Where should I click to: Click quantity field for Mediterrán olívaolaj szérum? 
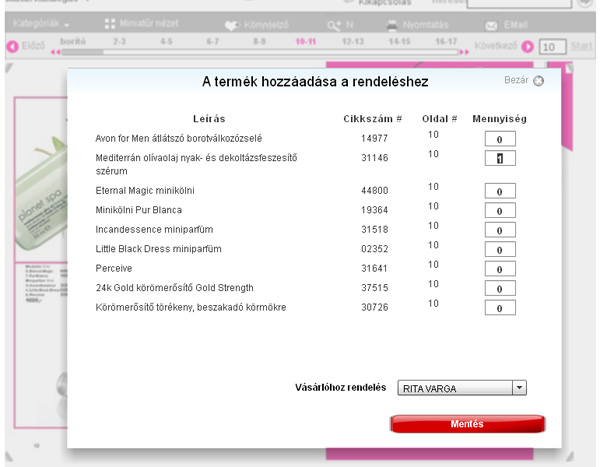(500, 158)
